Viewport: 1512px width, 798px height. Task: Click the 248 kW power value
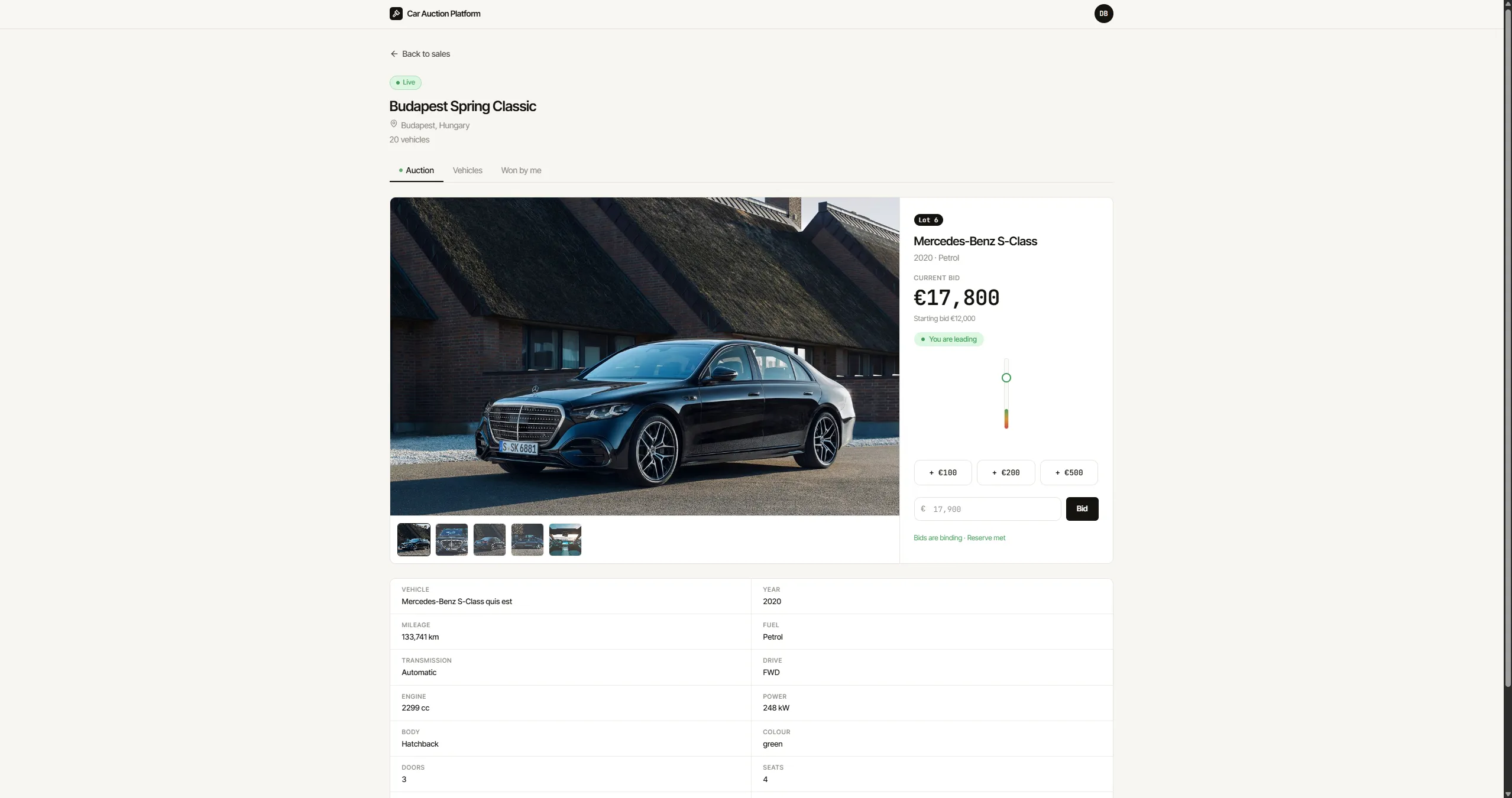[776, 708]
